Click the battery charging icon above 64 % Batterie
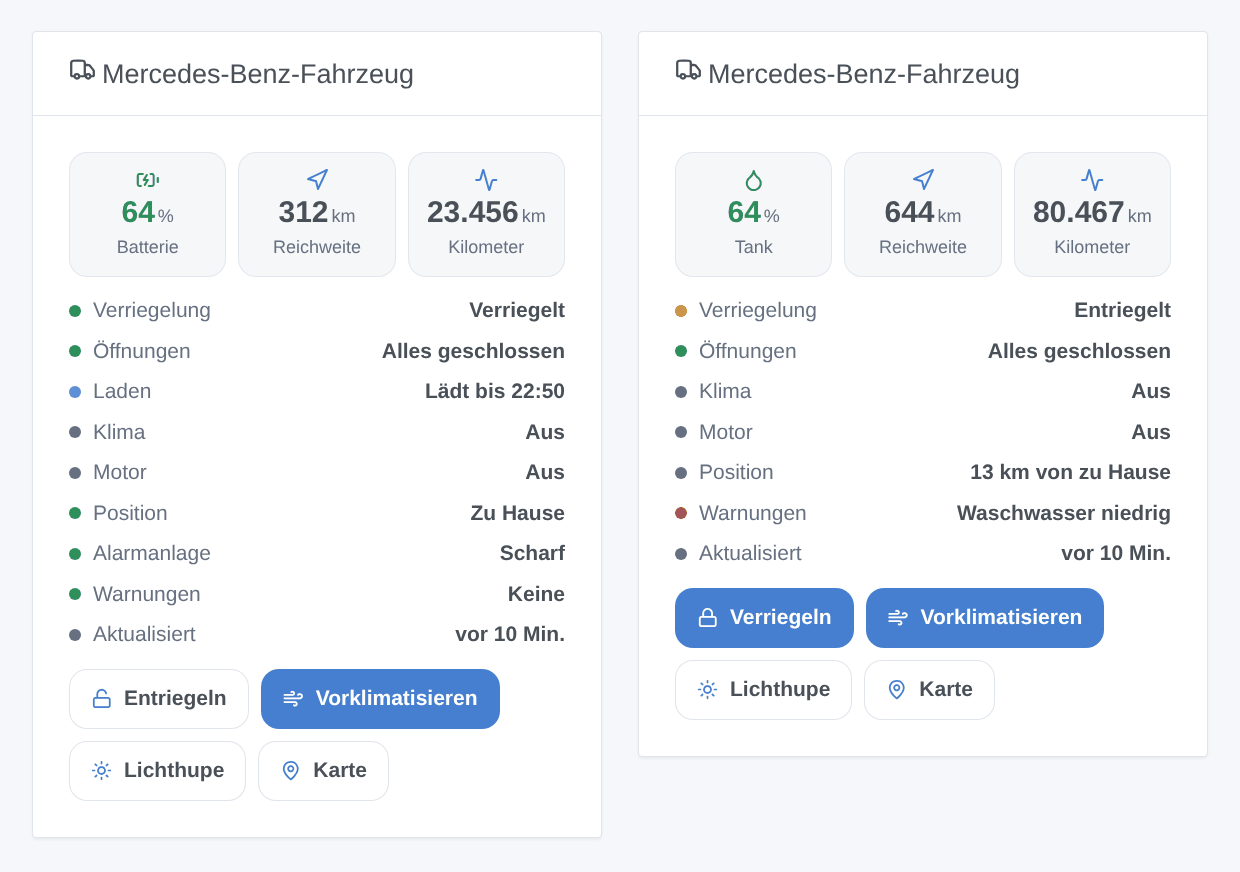 click(148, 180)
